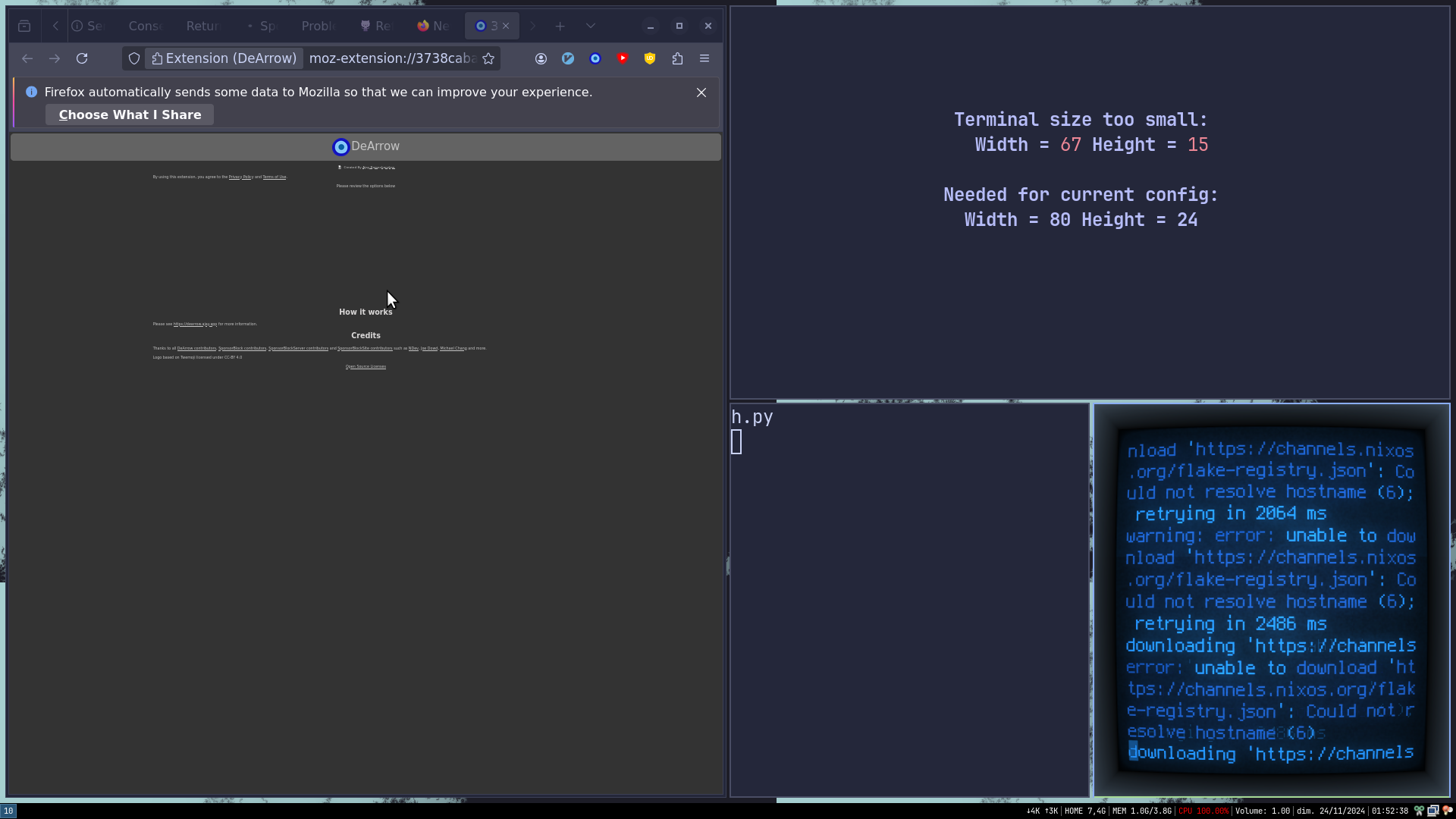Image resolution: width=1456 pixels, height=819 pixels.
Task: Switch to the 'Sp' tab
Action: pos(262,26)
